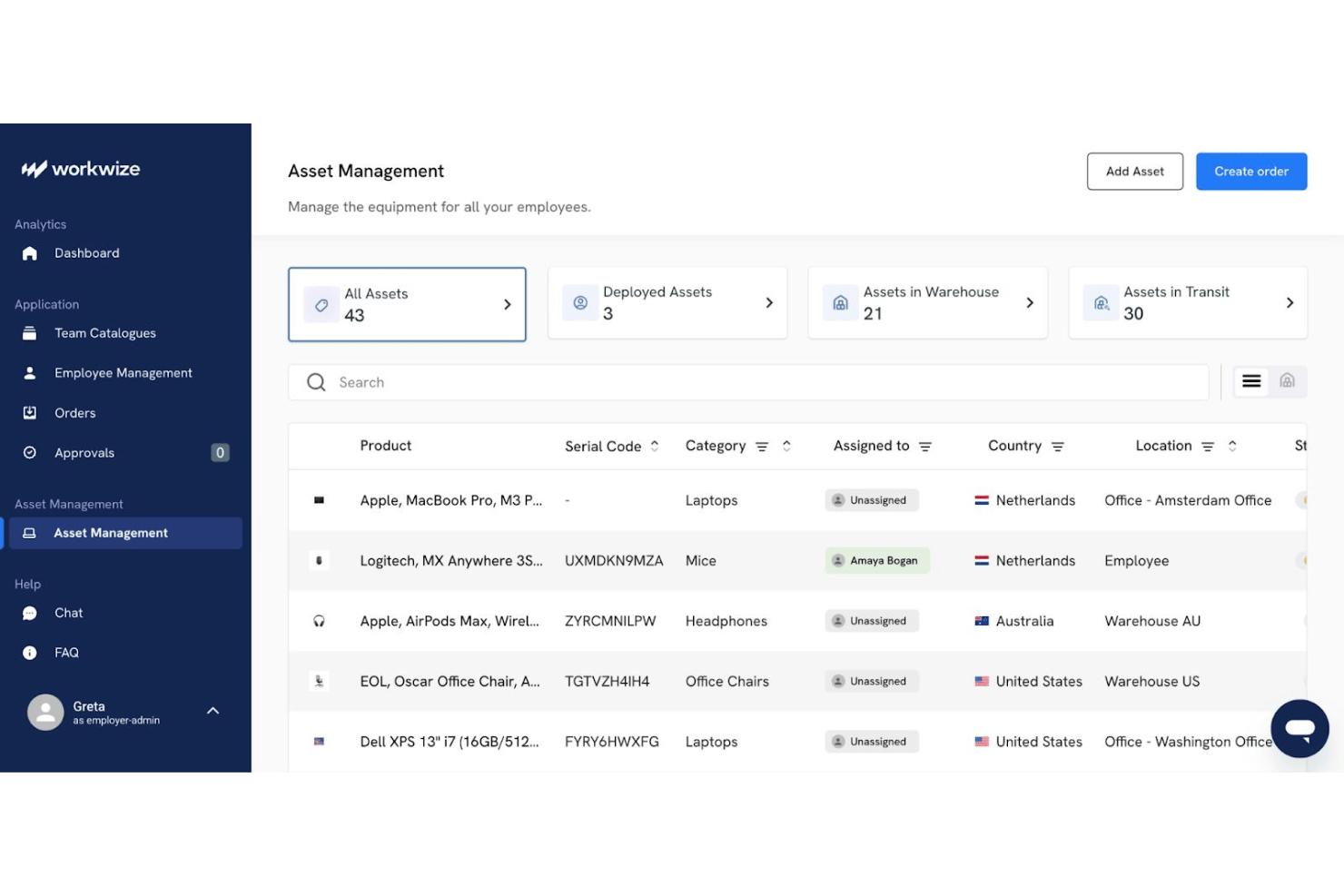This screenshot has height=896, width=1344.
Task: Click the Add Asset button
Action: tap(1134, 172)
